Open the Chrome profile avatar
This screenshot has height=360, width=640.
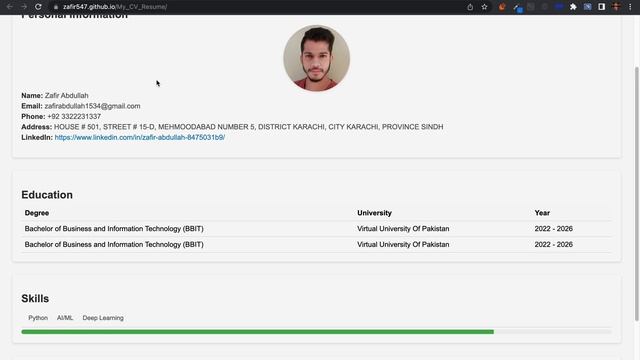(x=616, y=7)
